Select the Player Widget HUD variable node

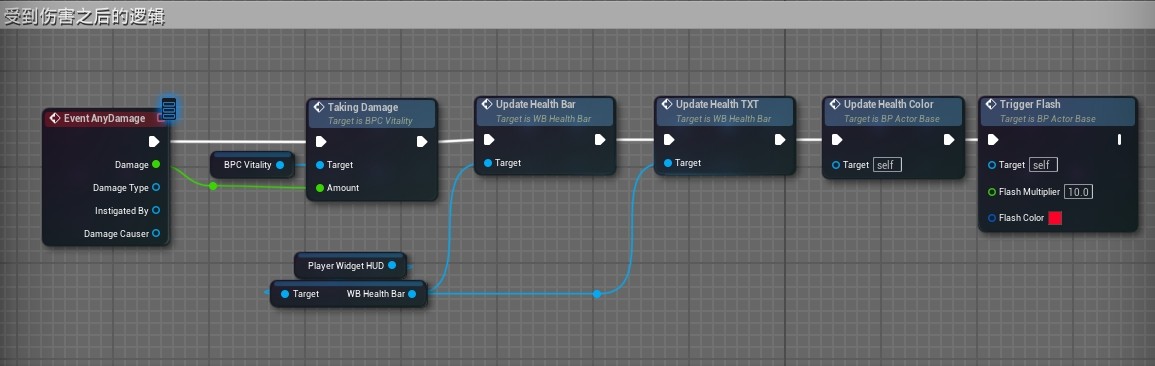click(x=350, y=266)
